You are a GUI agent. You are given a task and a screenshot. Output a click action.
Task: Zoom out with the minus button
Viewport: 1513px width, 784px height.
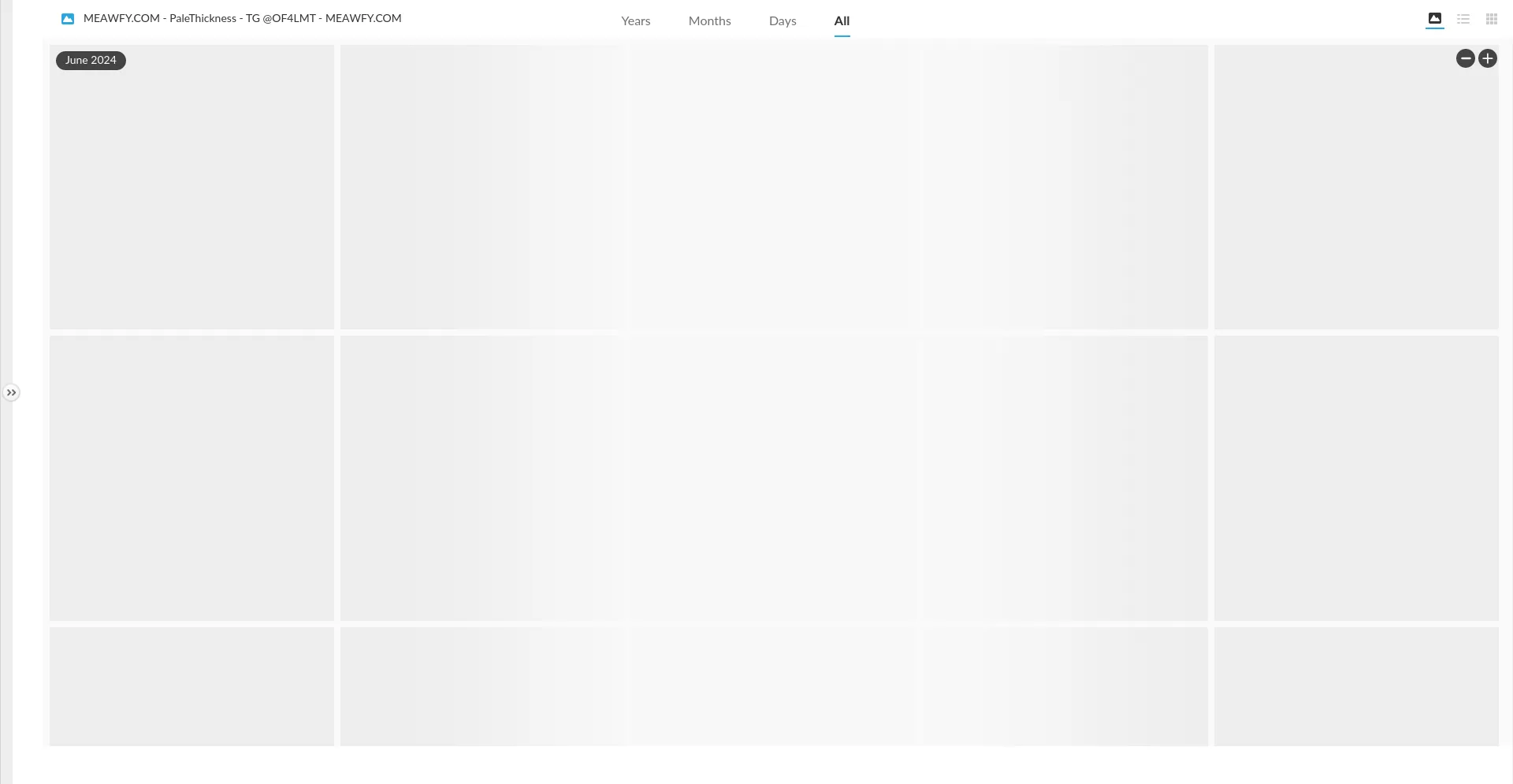click(1465, 58)
